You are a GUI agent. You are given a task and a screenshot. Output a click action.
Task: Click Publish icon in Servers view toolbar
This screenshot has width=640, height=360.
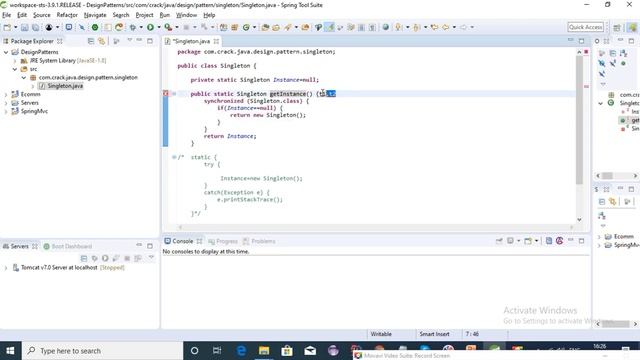[138, 258]
